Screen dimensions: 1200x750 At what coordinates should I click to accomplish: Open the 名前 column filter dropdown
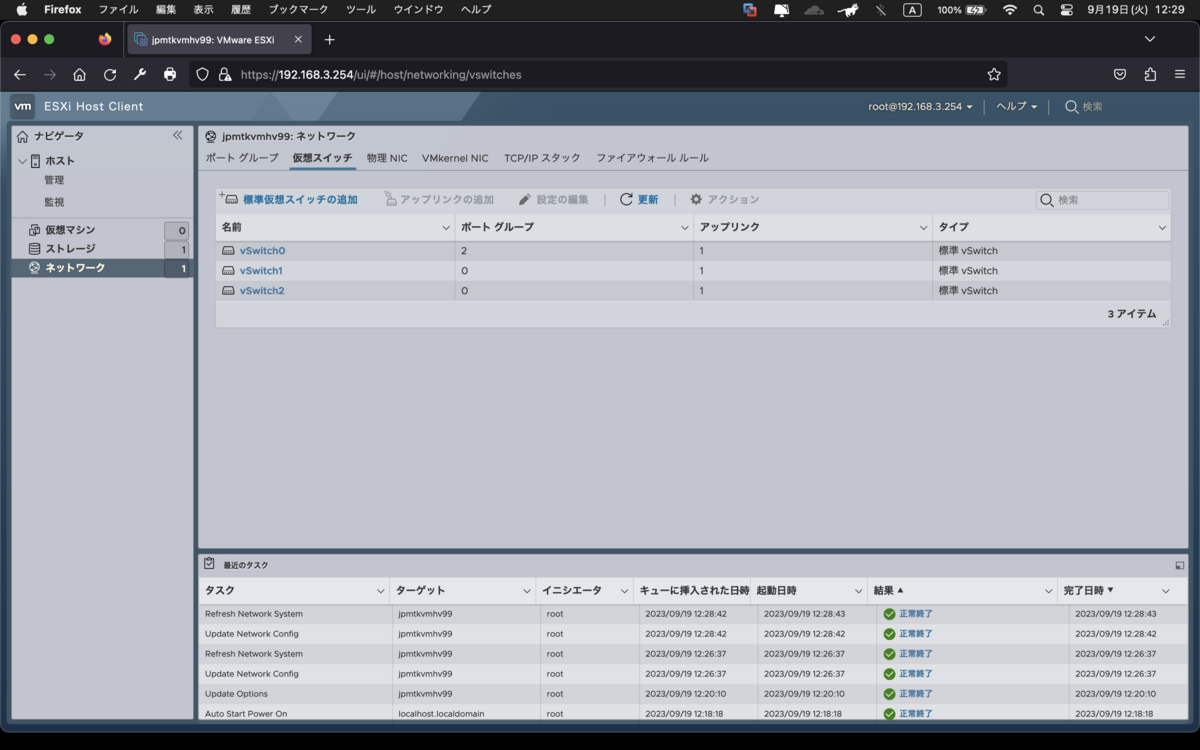(446, 228)
